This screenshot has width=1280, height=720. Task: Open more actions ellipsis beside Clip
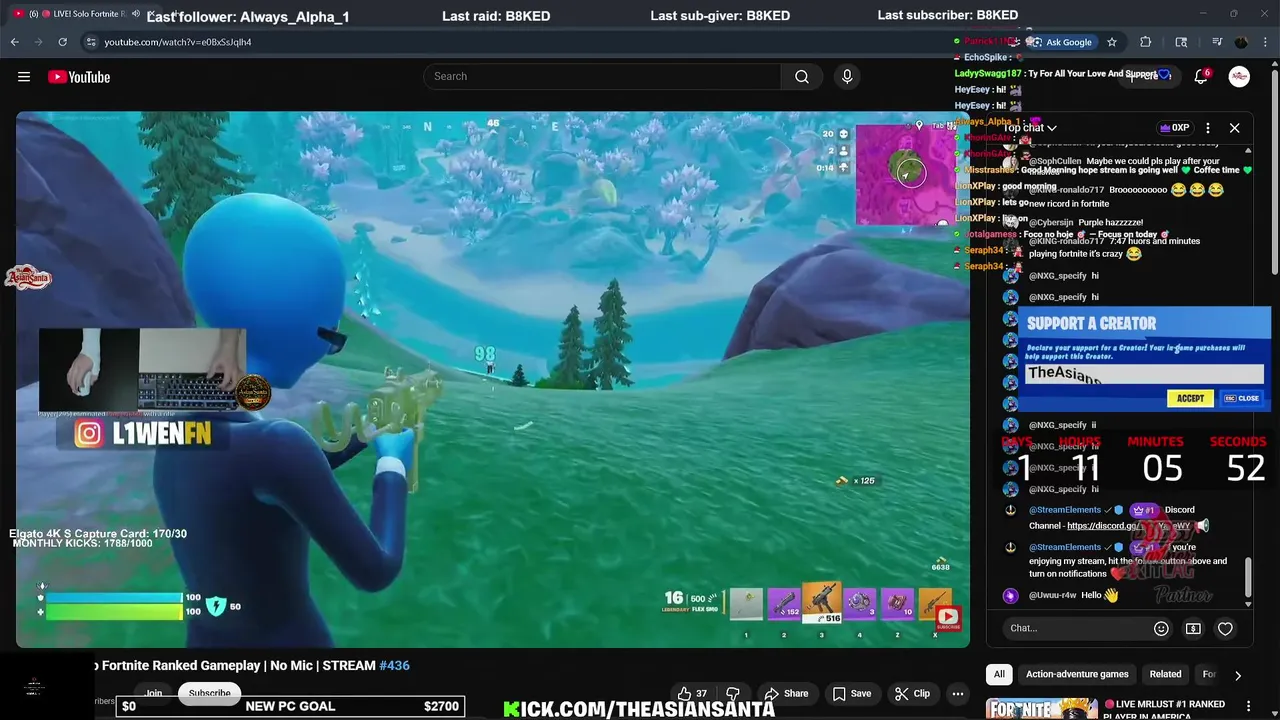957,693
